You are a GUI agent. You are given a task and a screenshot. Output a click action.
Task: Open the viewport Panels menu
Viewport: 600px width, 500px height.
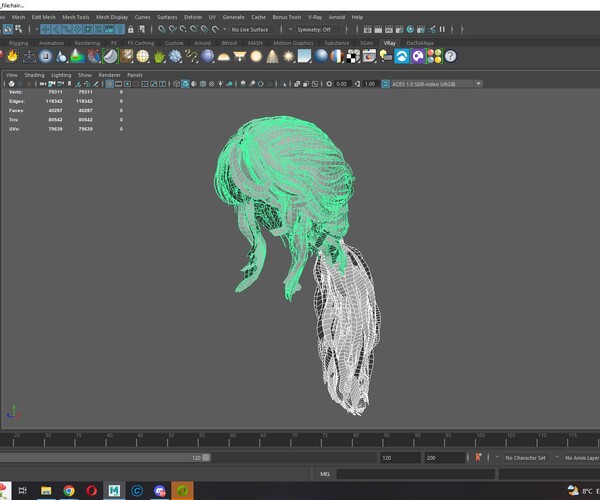pos(135,75)
